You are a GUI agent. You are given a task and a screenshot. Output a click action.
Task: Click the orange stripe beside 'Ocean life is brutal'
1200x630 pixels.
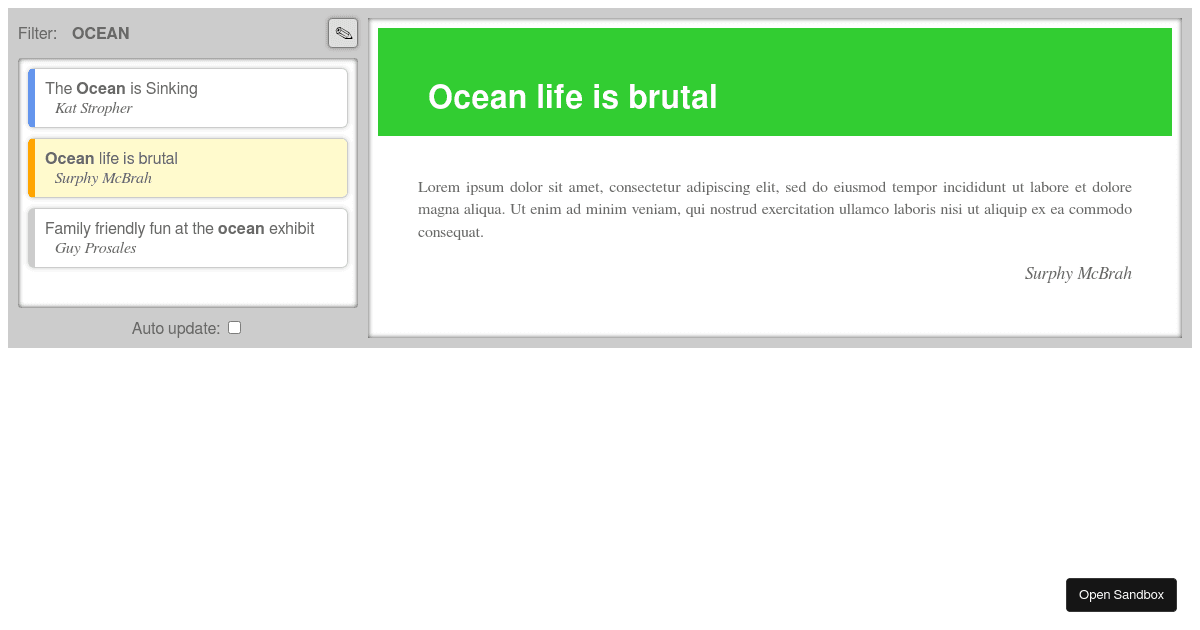point(31,167)
